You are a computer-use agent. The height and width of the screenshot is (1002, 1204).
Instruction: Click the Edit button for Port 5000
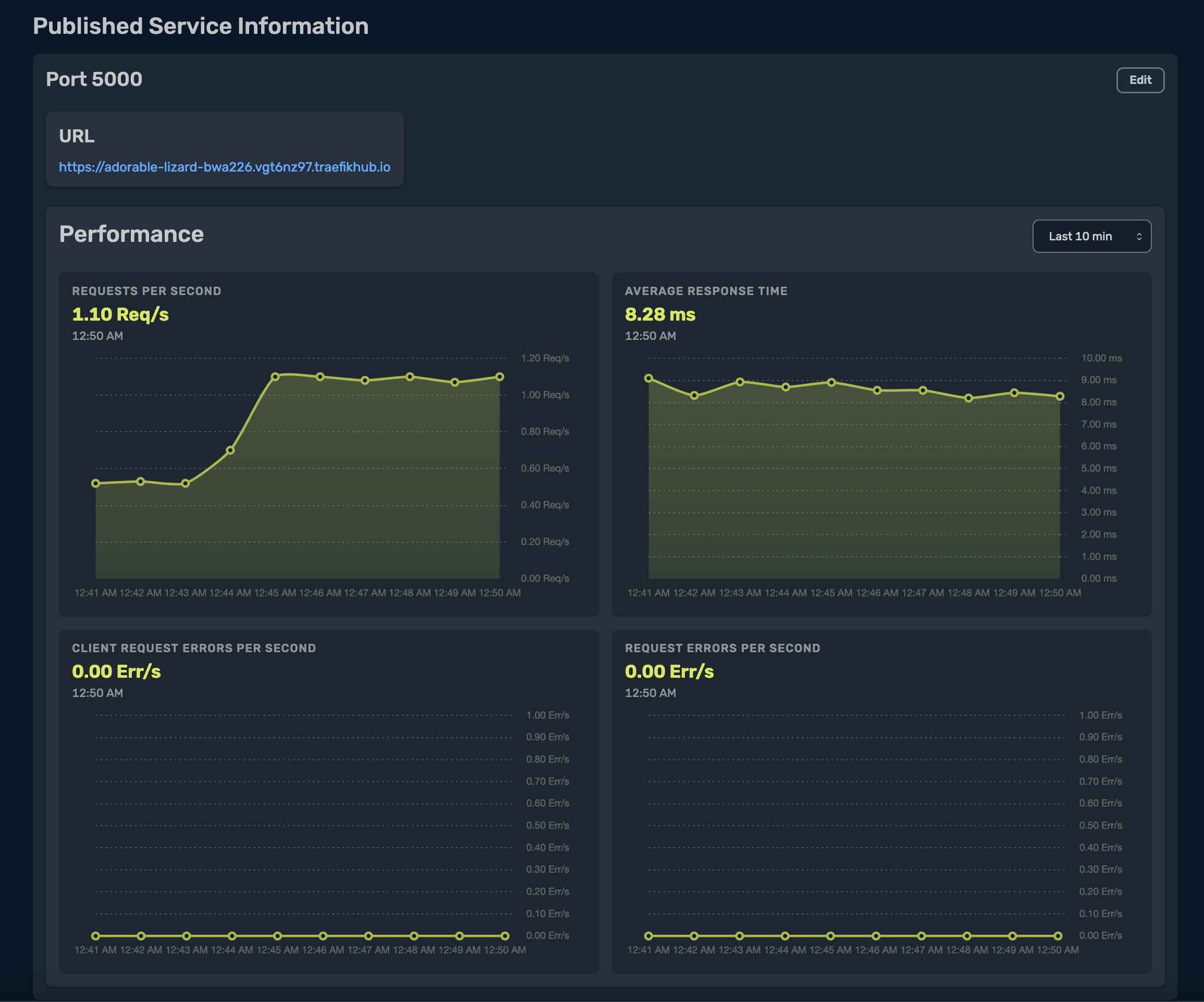(1139, 80)
